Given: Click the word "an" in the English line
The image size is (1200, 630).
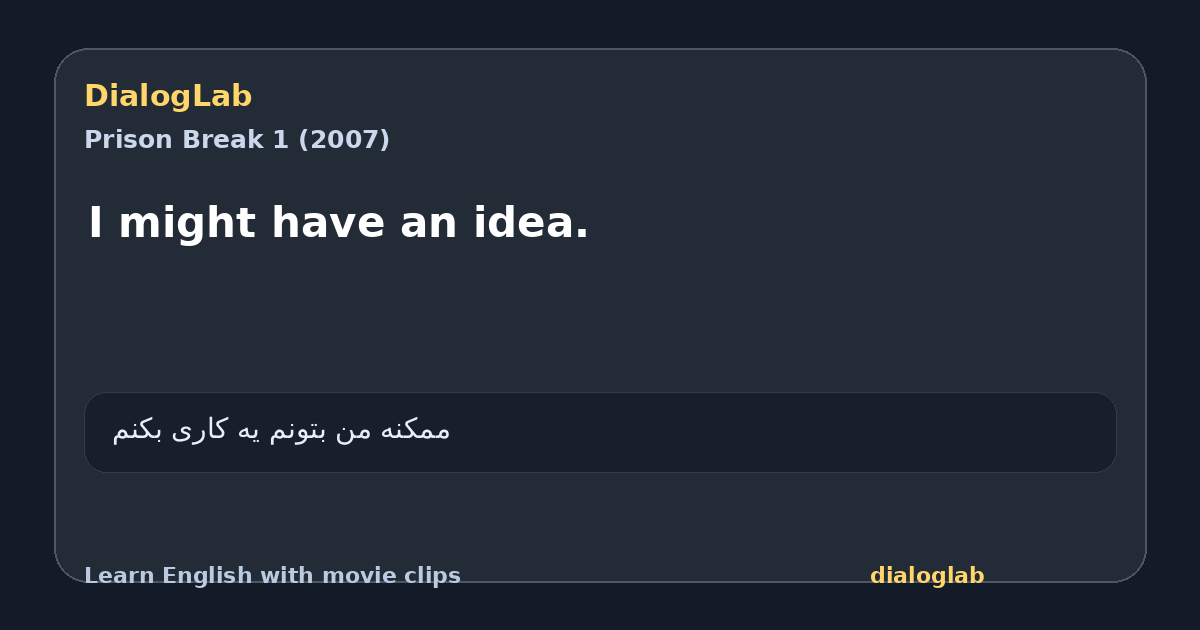Looking at the screenshot, I should click(x=428, y=225).
